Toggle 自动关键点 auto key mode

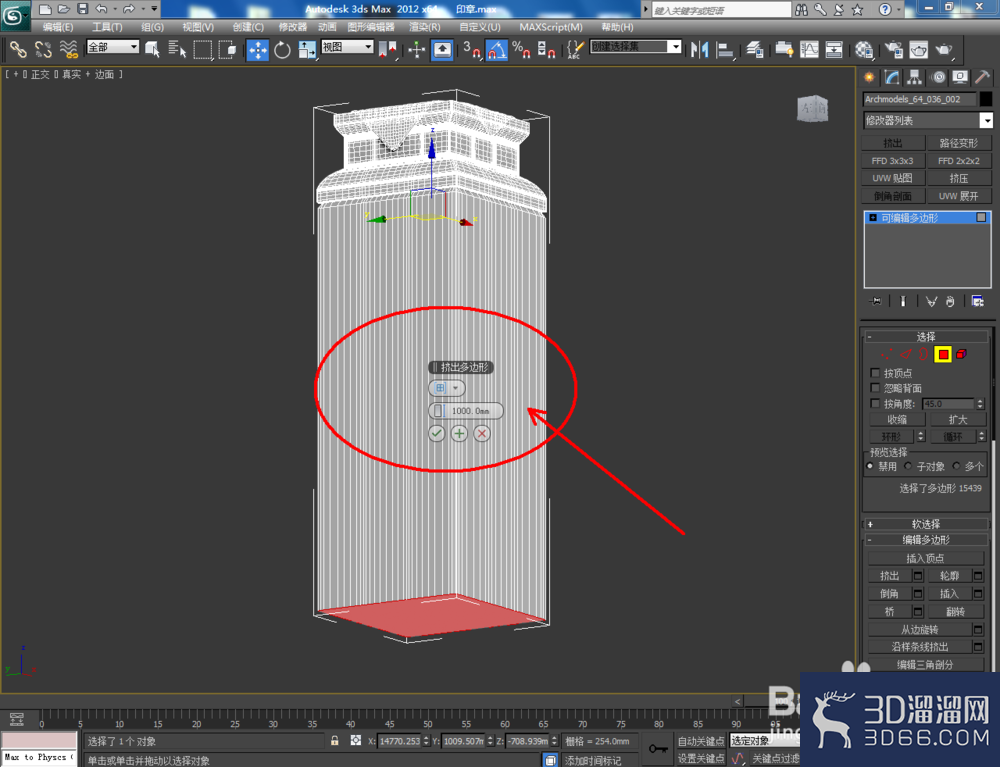700,741
